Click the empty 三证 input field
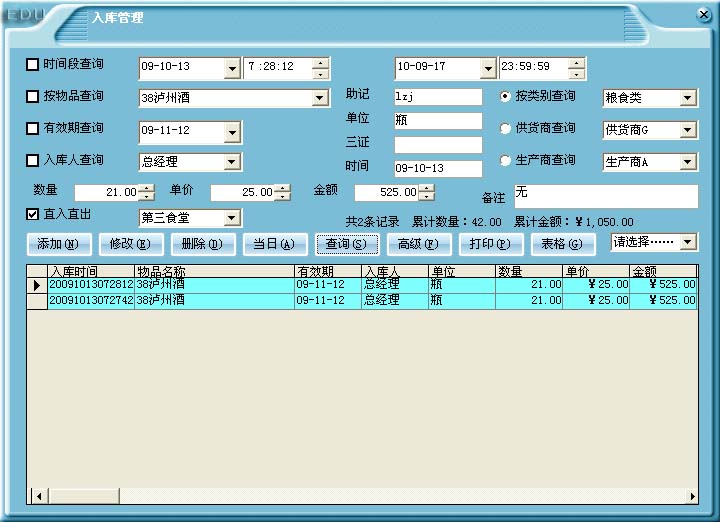720x522 pixels. pyautogui.click(x=438, y=145)
